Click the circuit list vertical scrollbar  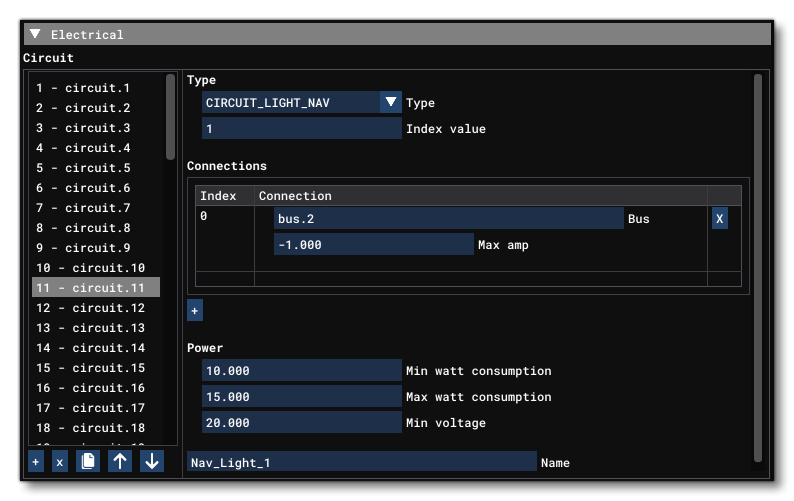point(171,120)
